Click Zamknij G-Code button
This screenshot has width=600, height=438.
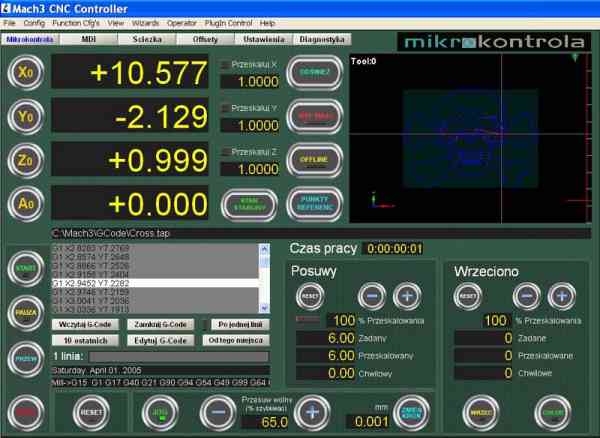click(160, 325)
